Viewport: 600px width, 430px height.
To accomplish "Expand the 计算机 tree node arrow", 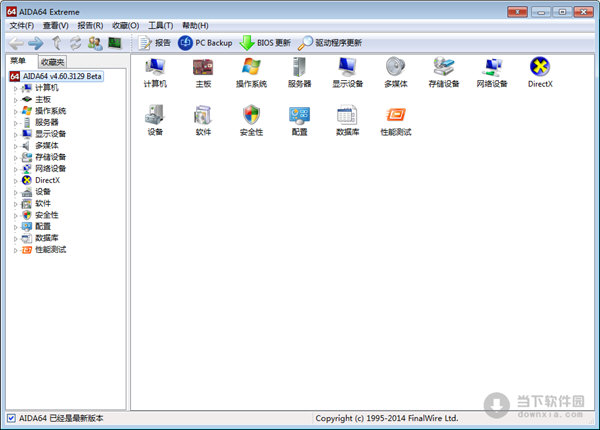I will 16,89.
